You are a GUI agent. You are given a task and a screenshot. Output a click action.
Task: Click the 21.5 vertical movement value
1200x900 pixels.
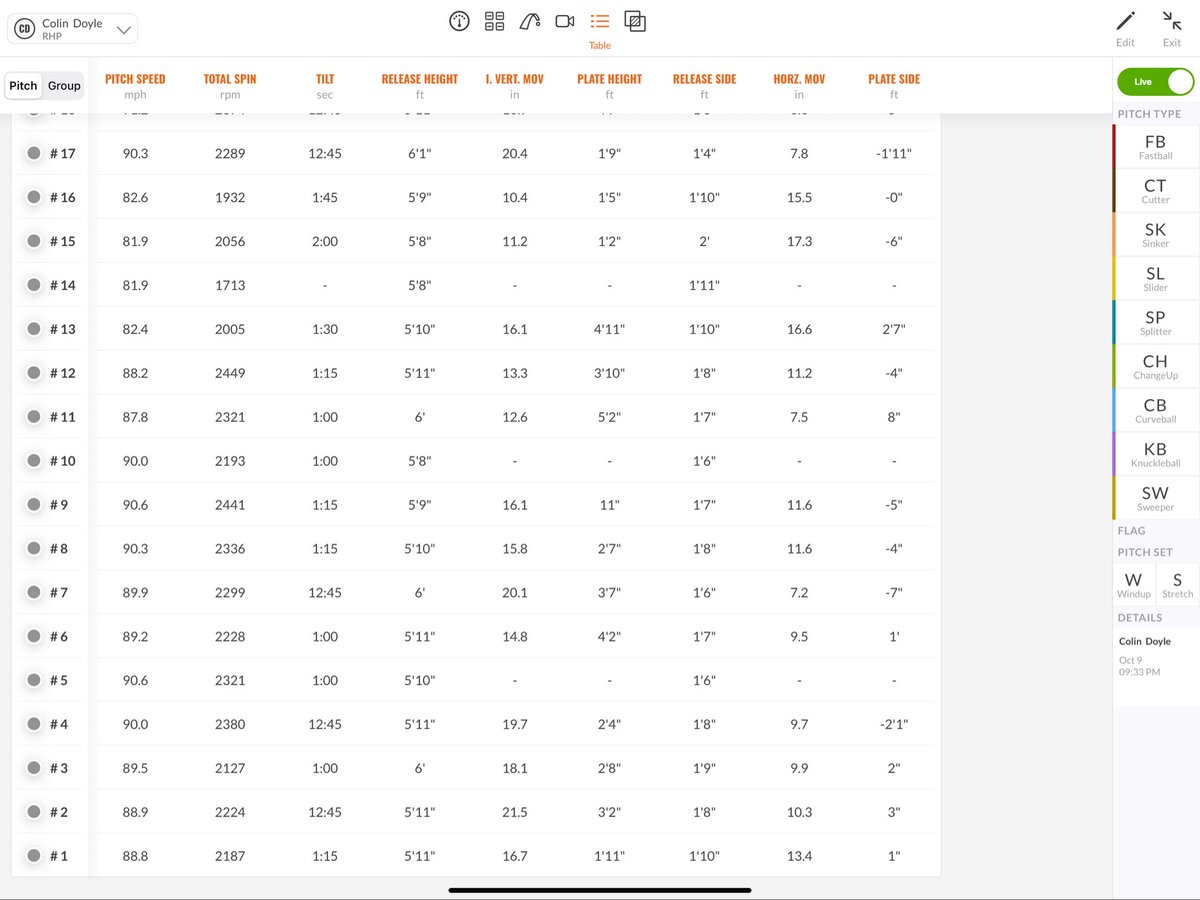[x=515, y=812]
